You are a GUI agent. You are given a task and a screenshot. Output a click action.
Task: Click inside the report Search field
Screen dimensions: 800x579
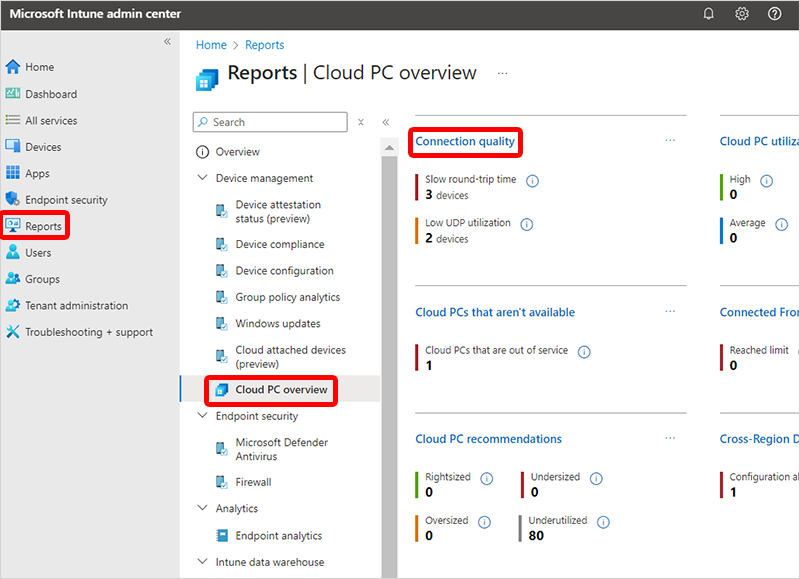pos(270,121)
